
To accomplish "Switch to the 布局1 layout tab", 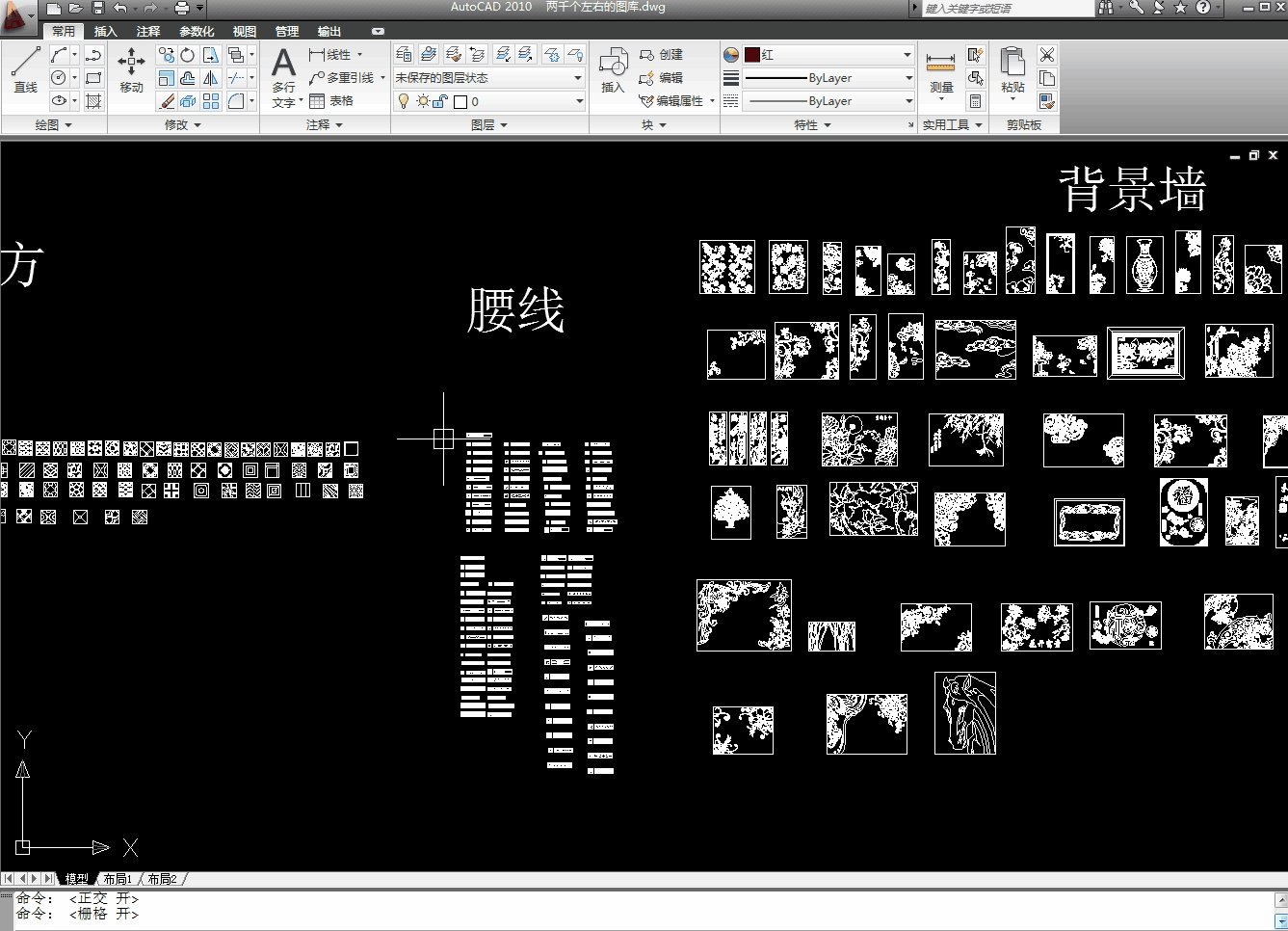I will tap(118, 879).
